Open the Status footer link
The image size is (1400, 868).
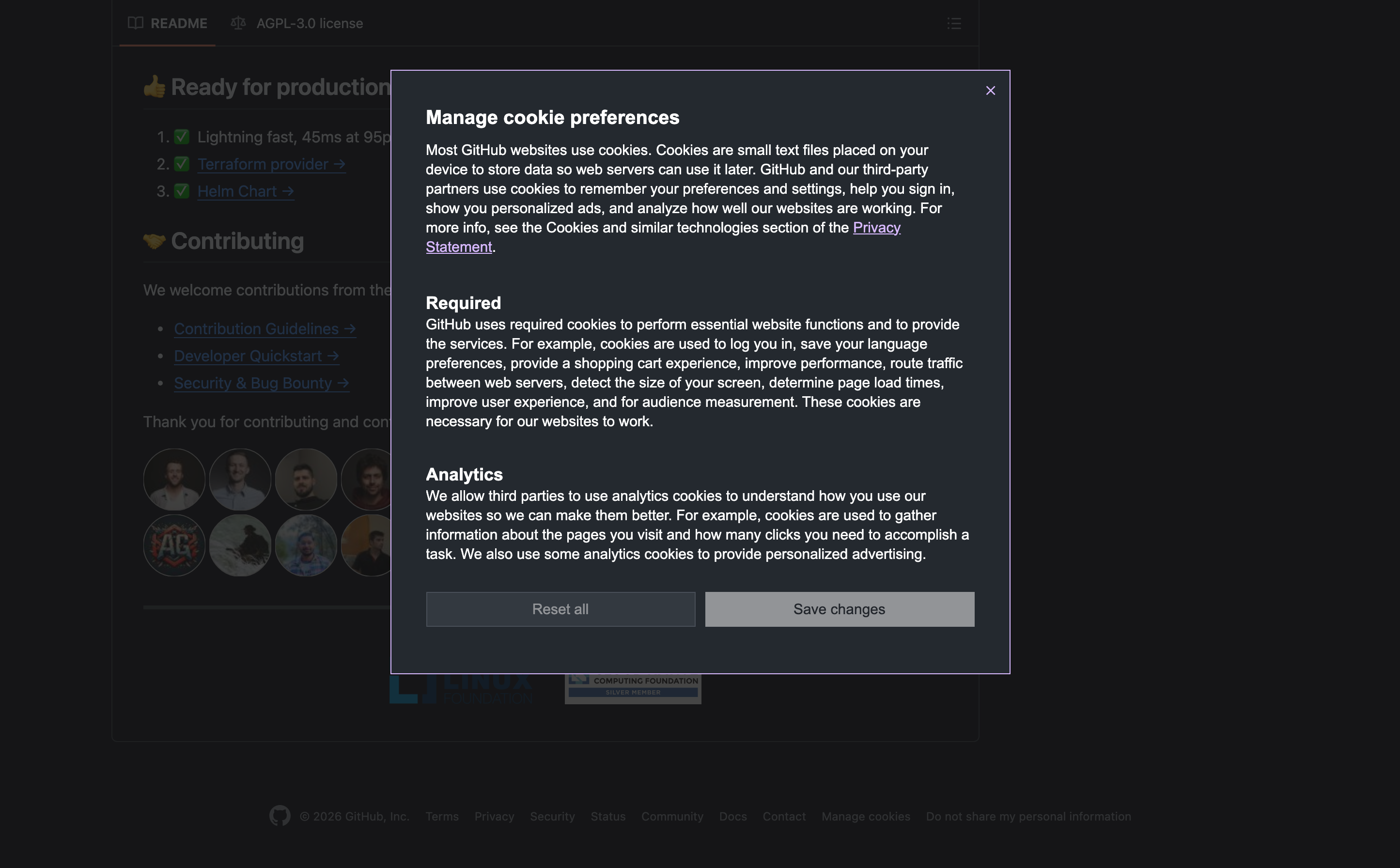point(607,816)
